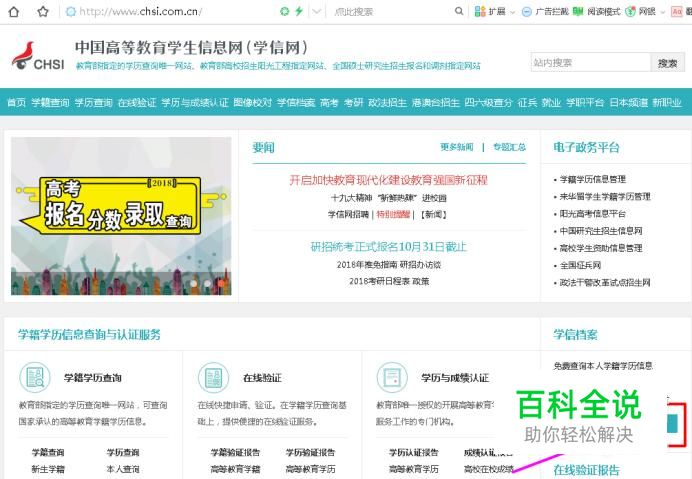The height and width of the screenshot is (479, 692).
Task: Open 学历与成绩认证 navigation item
Action: pyautogui.click(x=195, y=102)
